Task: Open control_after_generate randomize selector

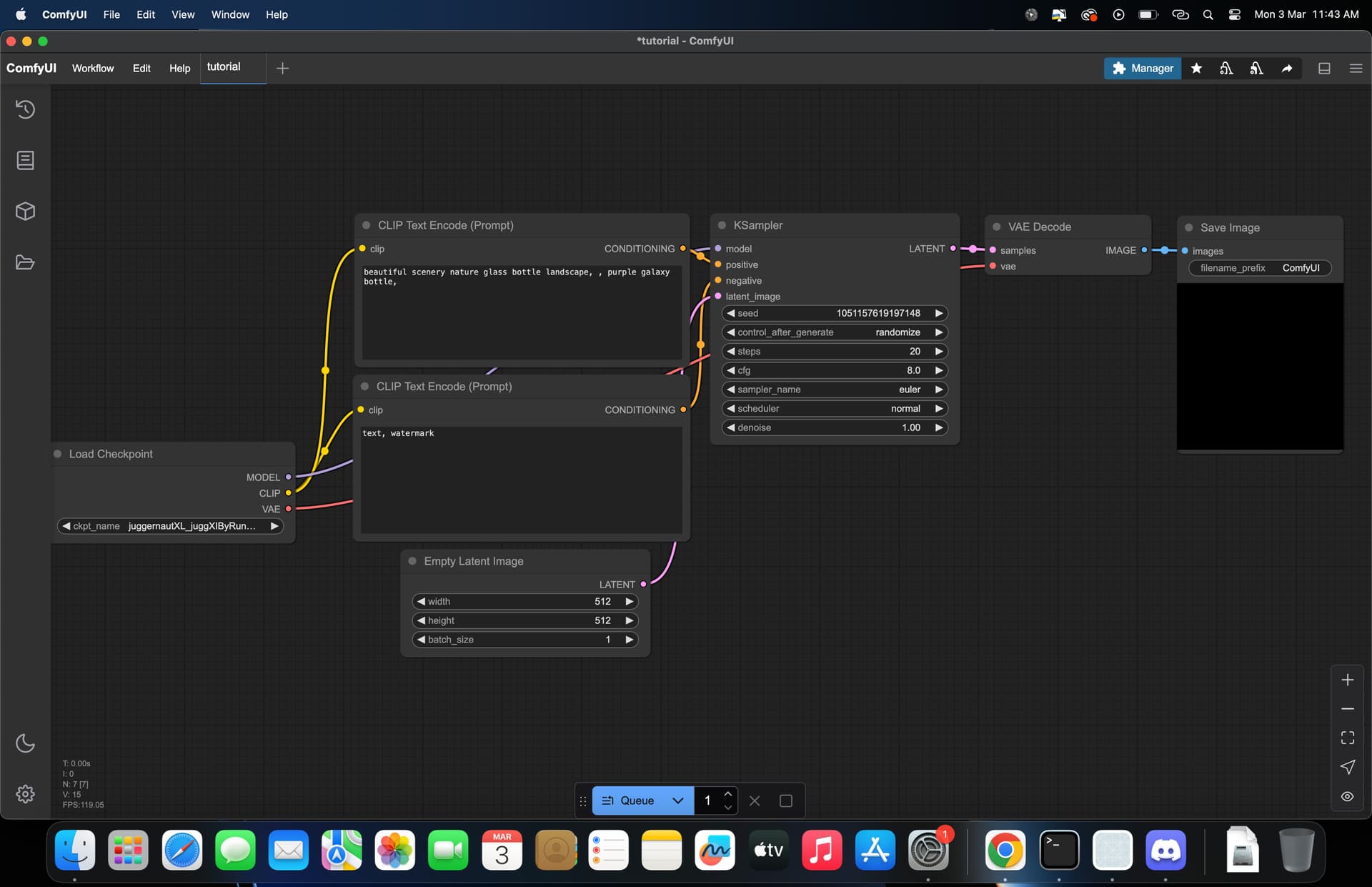Action: click(835, 332)
